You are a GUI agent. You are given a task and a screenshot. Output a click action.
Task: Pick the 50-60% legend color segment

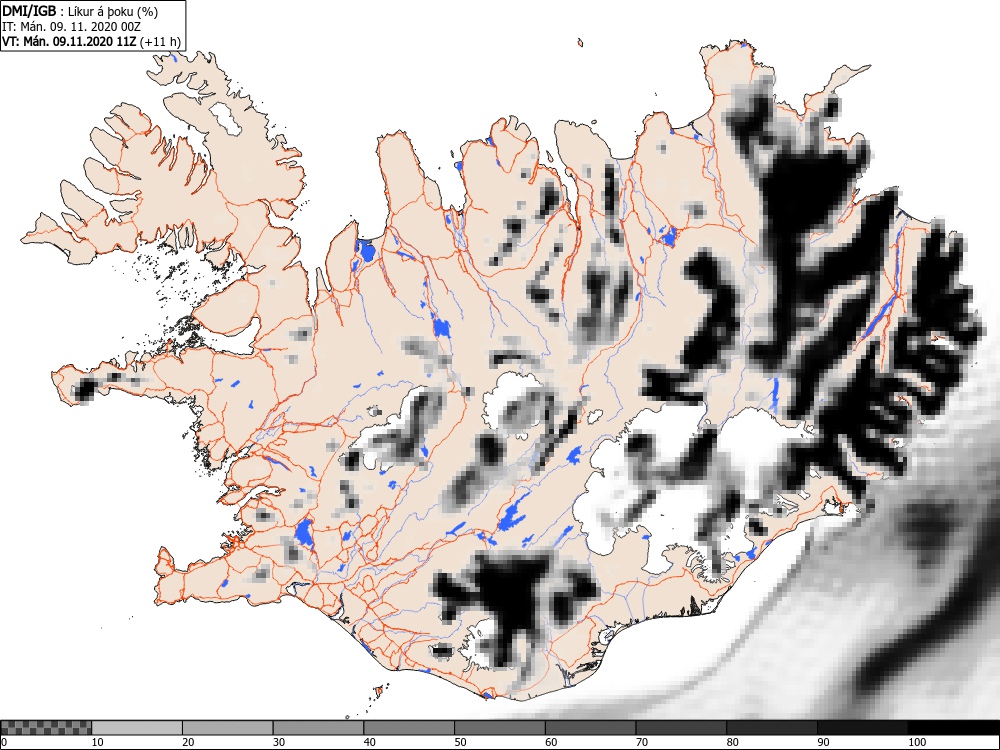point(500,728)
